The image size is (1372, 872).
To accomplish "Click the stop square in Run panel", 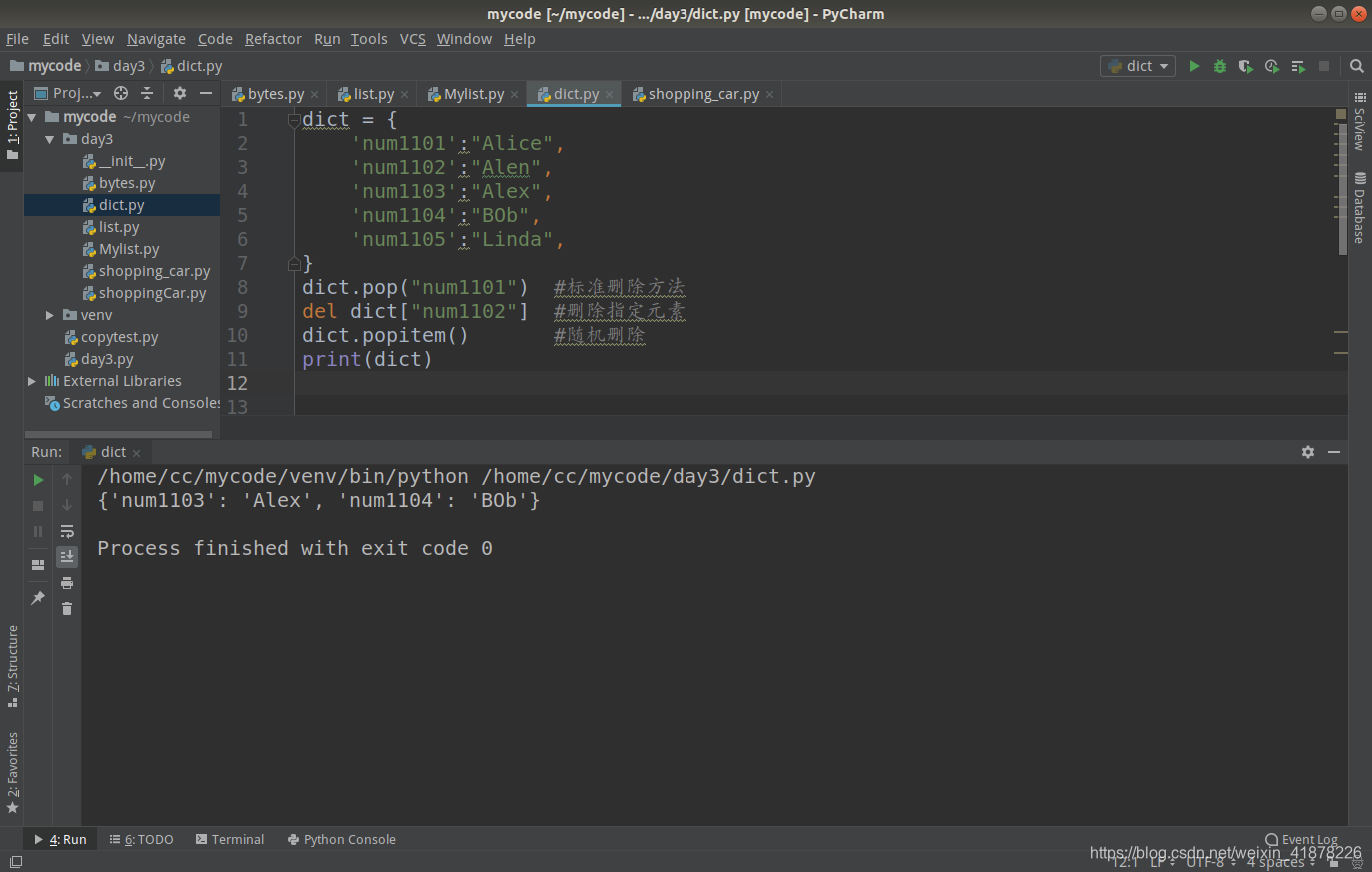I will click(38, 506).
